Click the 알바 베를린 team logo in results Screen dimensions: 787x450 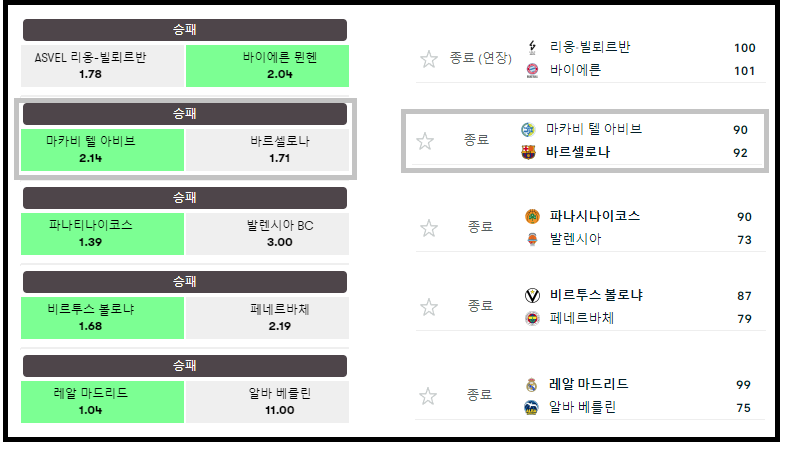coord(532,407)
